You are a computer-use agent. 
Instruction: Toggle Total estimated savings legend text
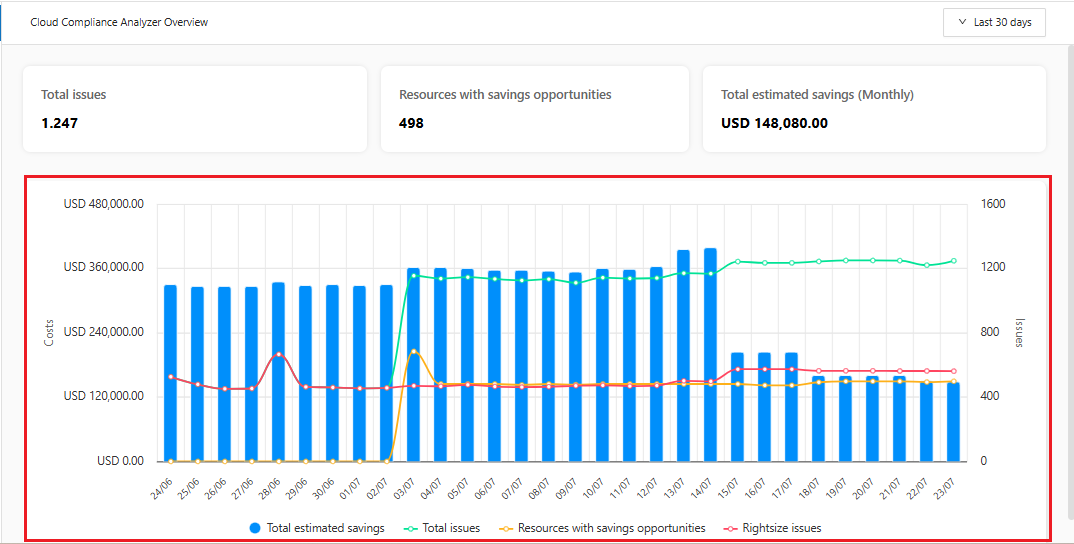click(x=325, y=528)
